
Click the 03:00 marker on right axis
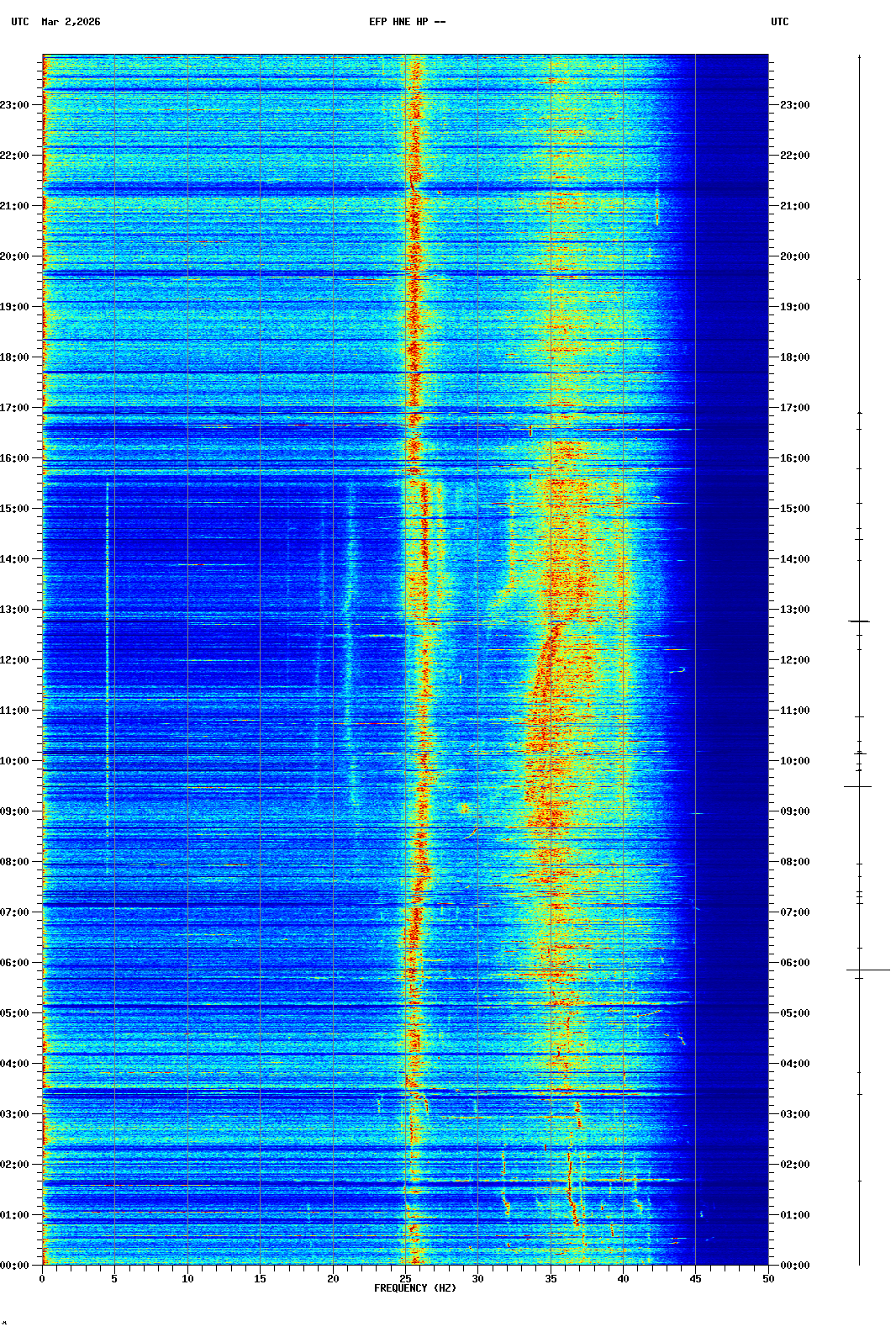coord(794,1114)
